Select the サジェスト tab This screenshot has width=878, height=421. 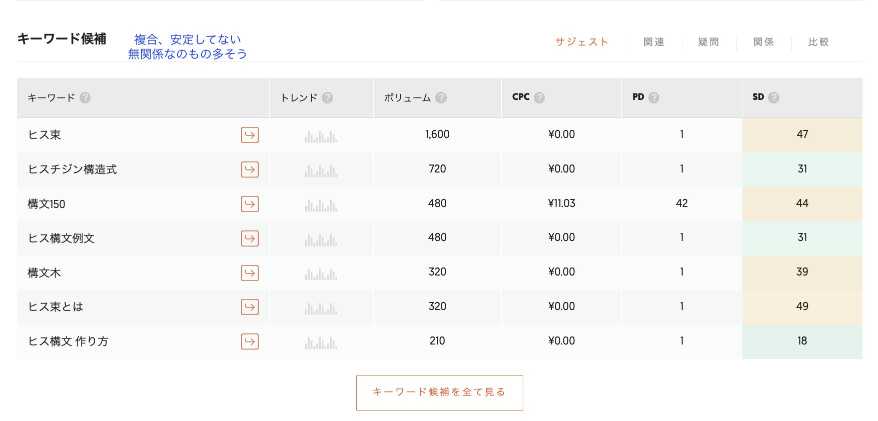click(581, 42)
